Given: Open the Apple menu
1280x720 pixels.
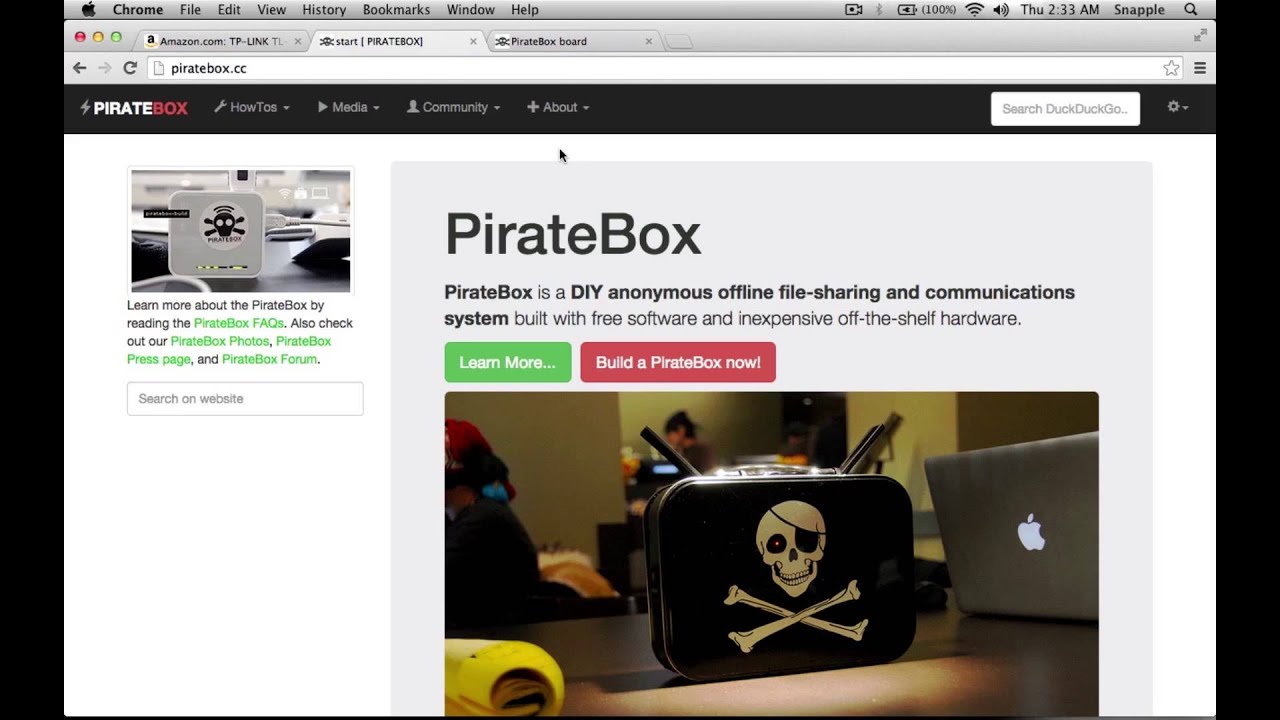Looking at the screenshot, I should (88, 9).
